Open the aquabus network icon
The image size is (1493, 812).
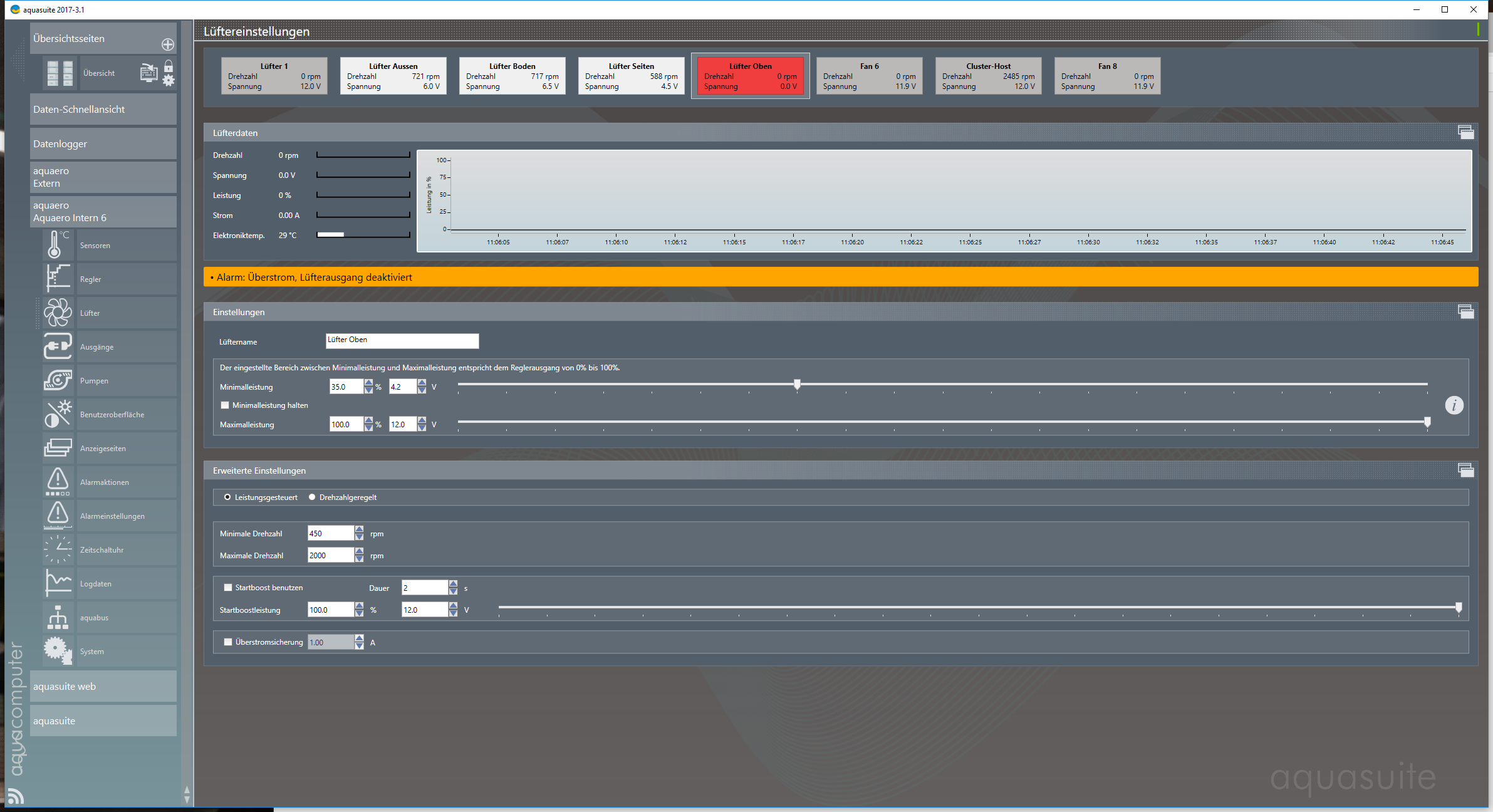[57, 617]
